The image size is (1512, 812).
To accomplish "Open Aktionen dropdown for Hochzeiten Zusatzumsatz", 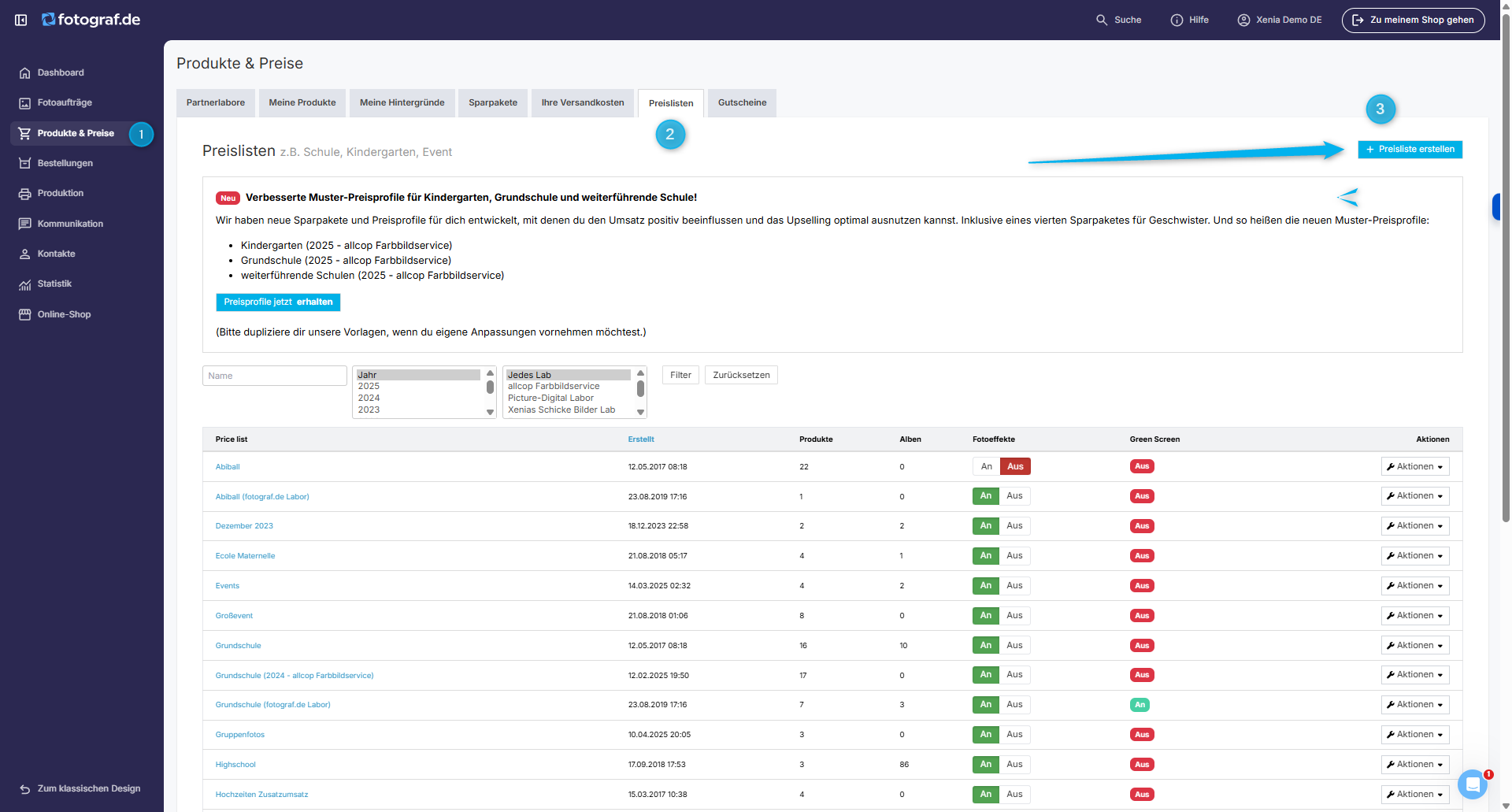I will tap(1415, 795).
